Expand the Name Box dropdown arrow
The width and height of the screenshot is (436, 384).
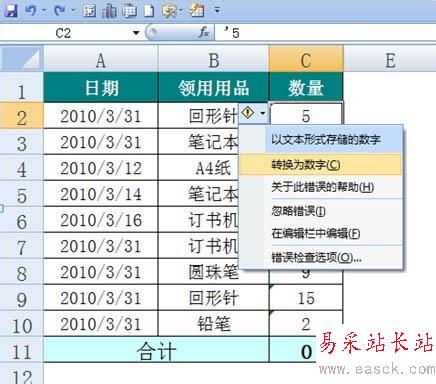[136, 33]
